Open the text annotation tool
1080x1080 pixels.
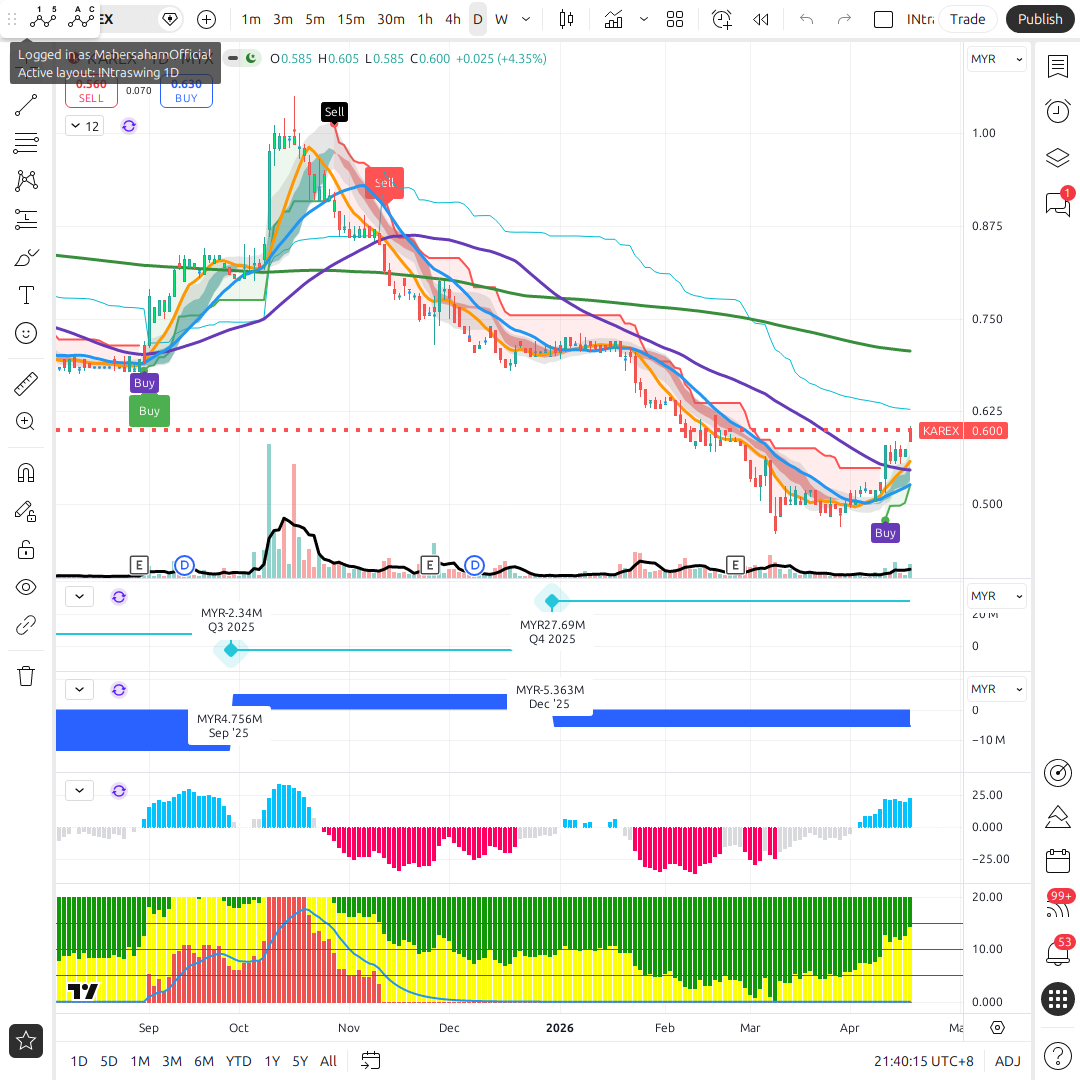coord(26,295)
